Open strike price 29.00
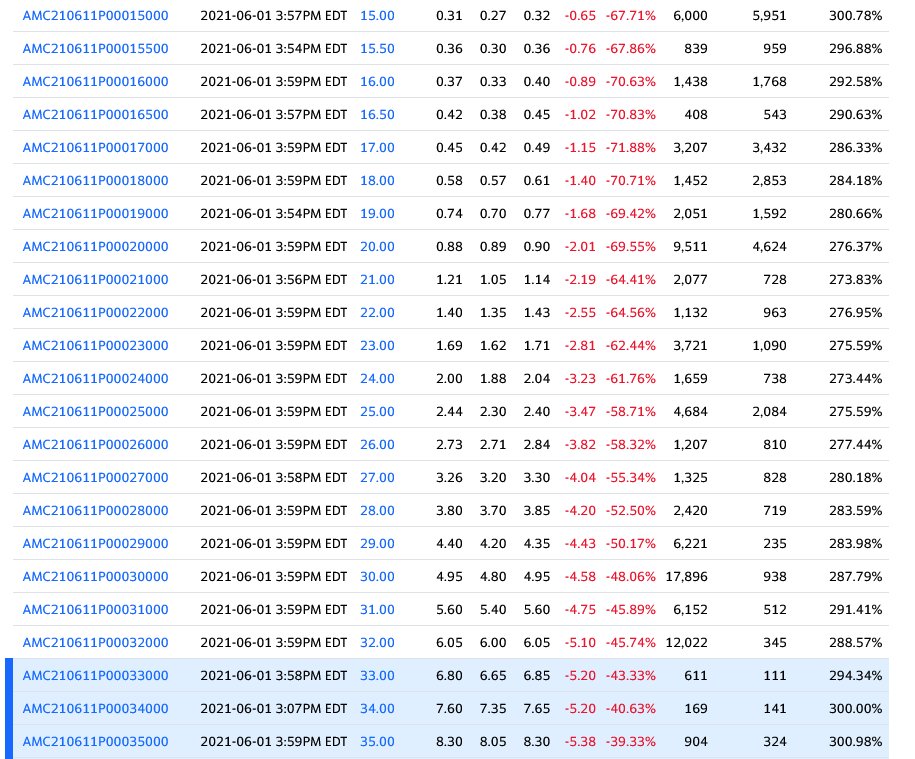 [377, 543]
